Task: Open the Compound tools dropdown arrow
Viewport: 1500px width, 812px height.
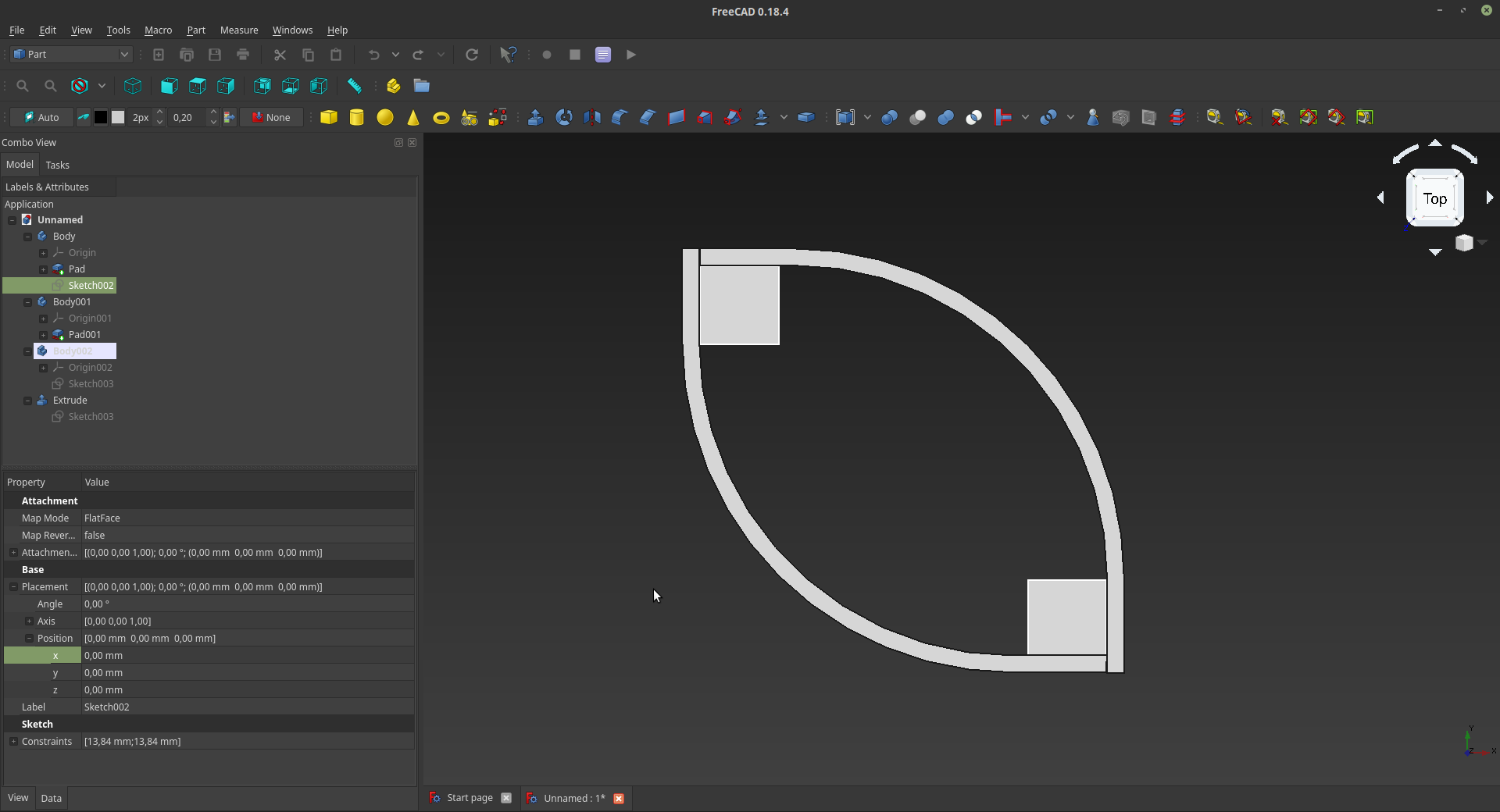Action: (x=867, y=117)
